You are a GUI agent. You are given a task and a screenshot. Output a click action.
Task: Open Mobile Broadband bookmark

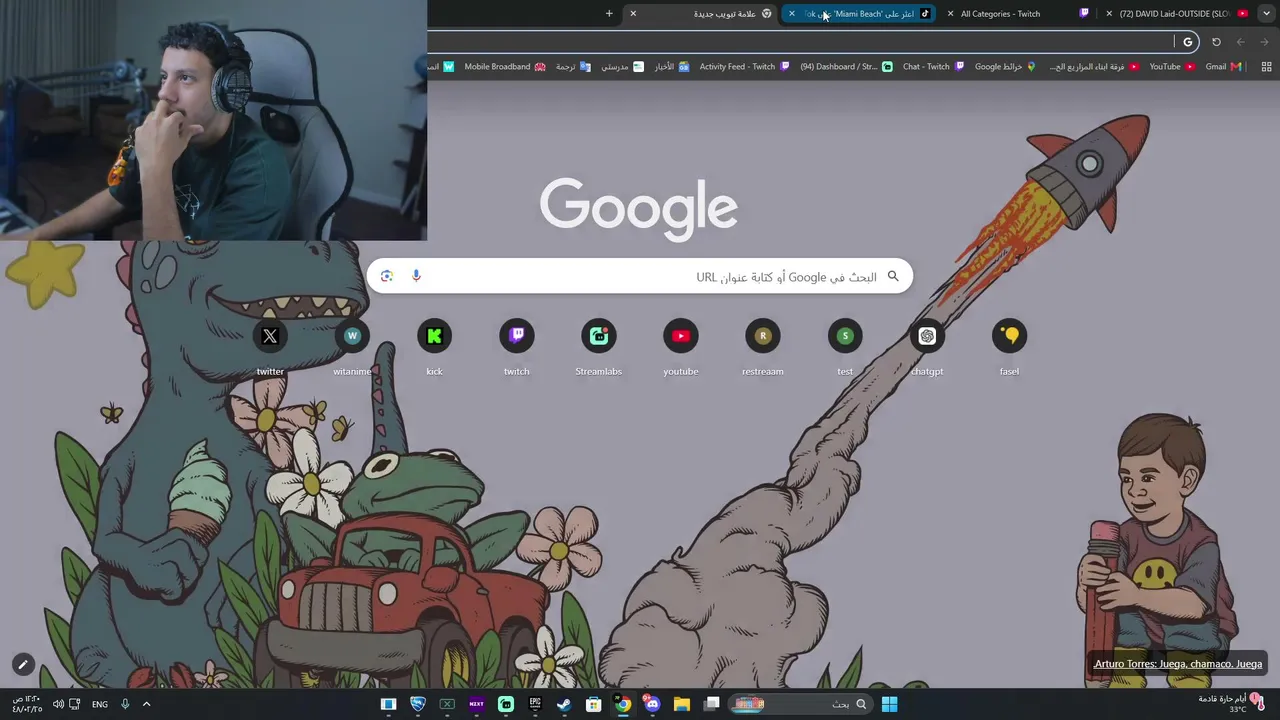[x=505, y=67]
